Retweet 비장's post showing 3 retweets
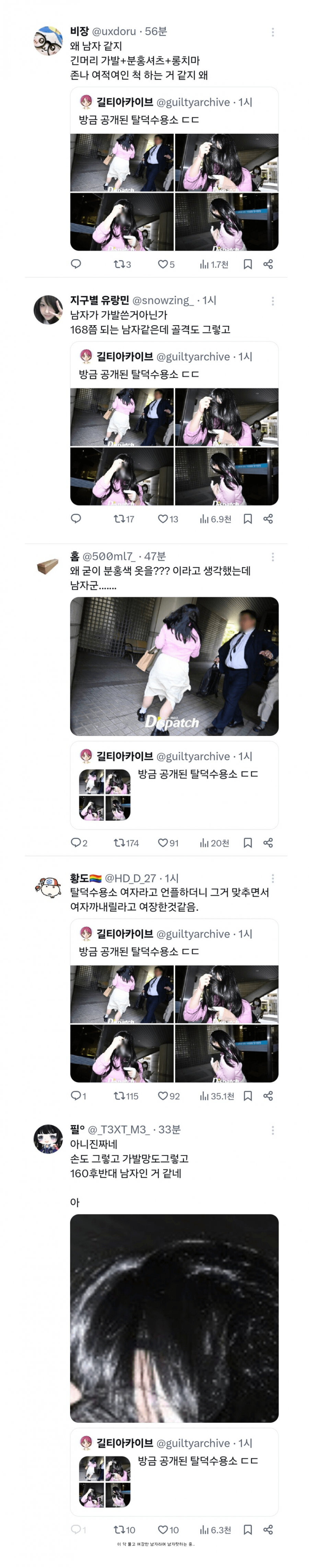Screen dimensions: 309x1568 [x=122, y=264]
